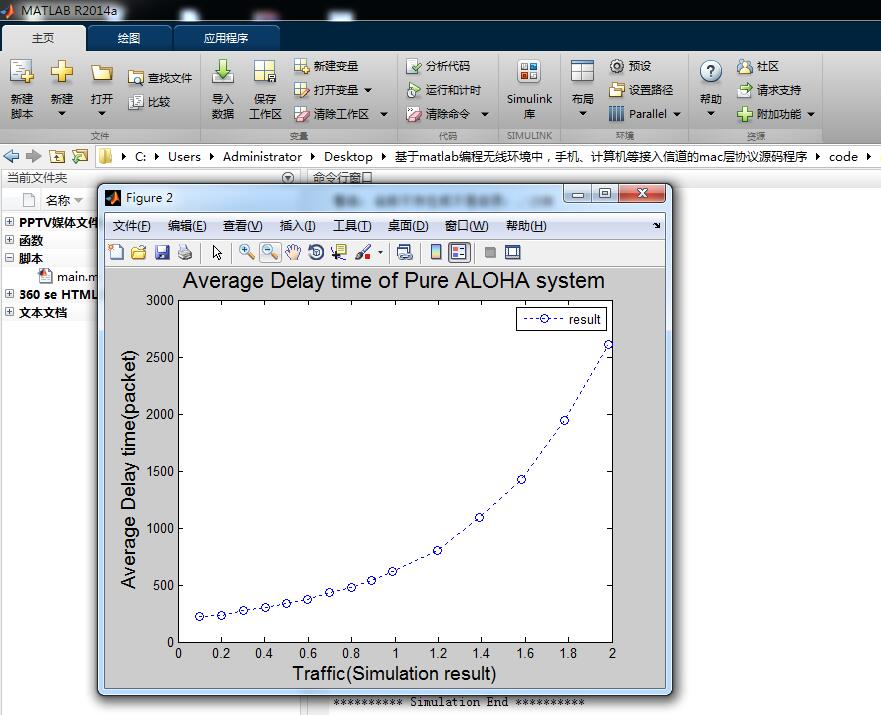This screenshot has width=881, height=715.
Task: Click the Open File icon in Figure 2 toolbar
Action: [x=139, y=252]
